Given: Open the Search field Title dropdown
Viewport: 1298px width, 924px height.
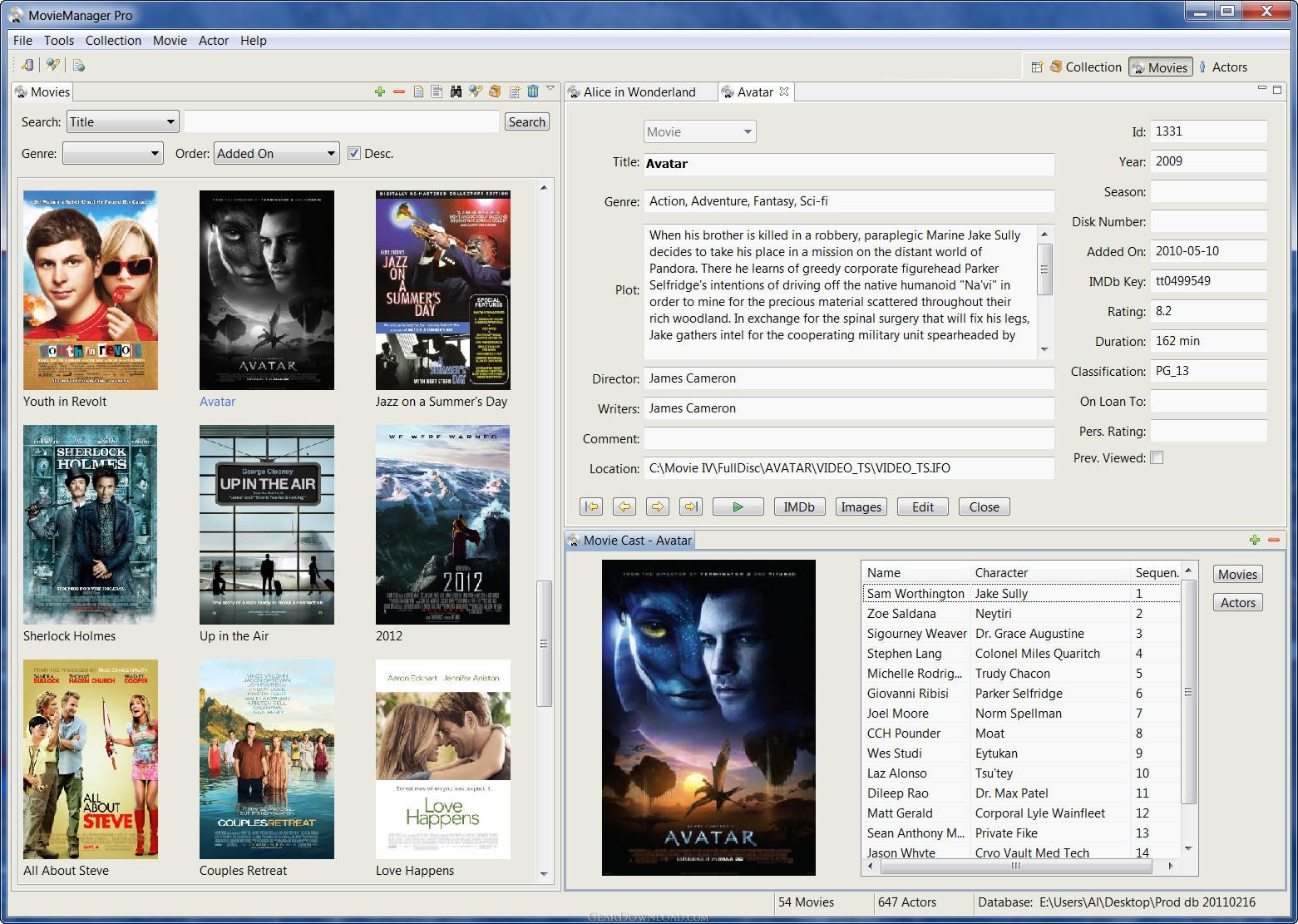Looking at the screenshot, I should pos(122,121).
